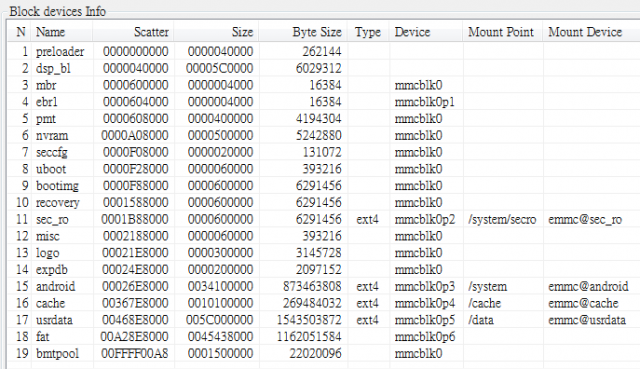Click device mmcblk0p1
This screenshot has height=369, width=640.
[x=424, y=102]
